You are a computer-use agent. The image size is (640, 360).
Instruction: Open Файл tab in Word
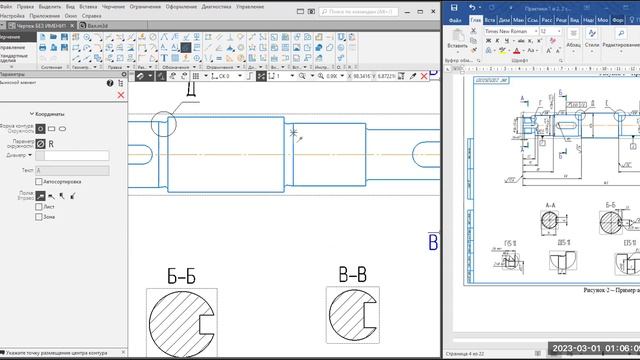[455, 20]
